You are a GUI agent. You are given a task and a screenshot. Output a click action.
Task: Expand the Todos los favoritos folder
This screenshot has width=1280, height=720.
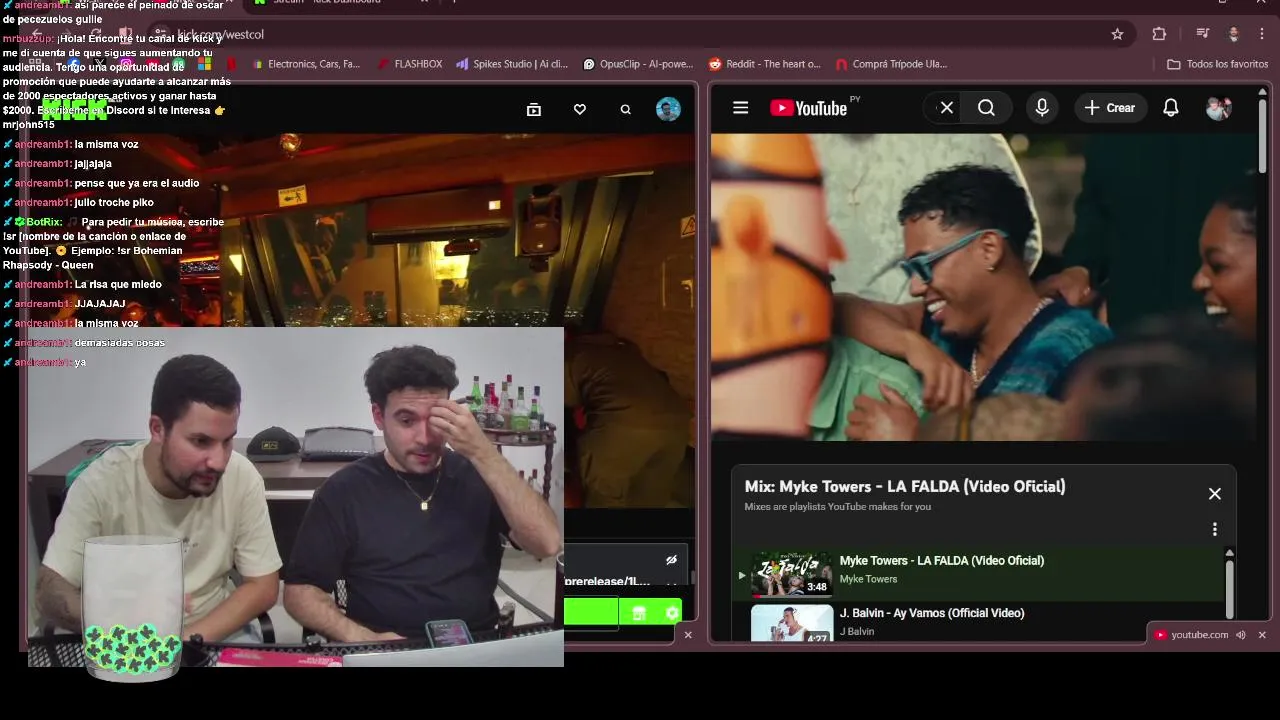point(1218,64)
